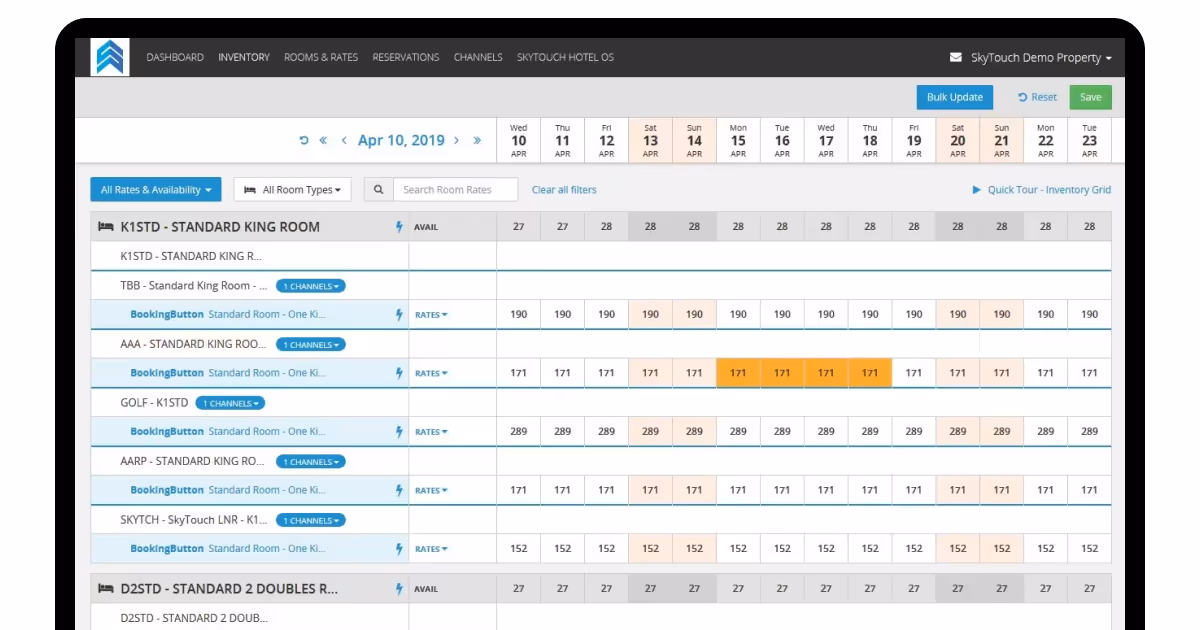The image size is (1200, 630).
Task: Click in the Search Room Rates field
Action: [x=455, y=190]
